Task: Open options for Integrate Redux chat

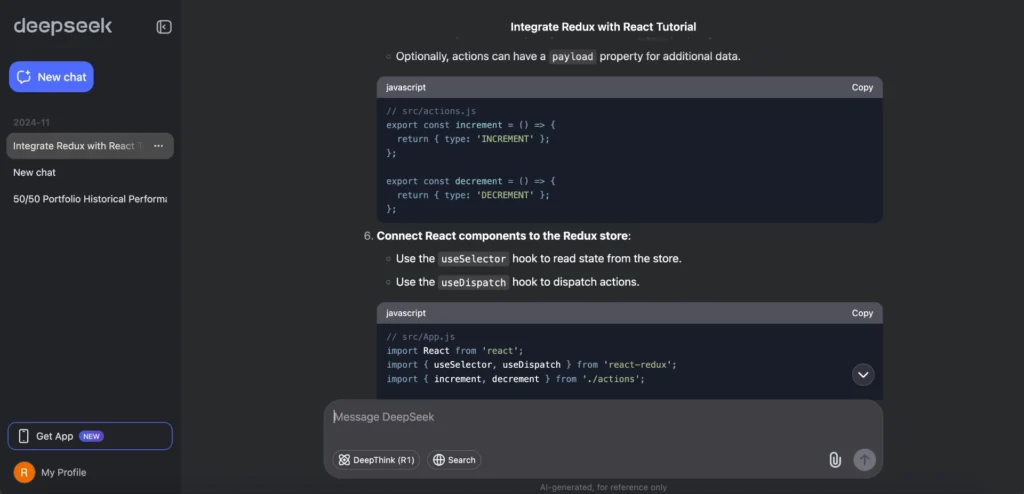Action: [158, 146]
